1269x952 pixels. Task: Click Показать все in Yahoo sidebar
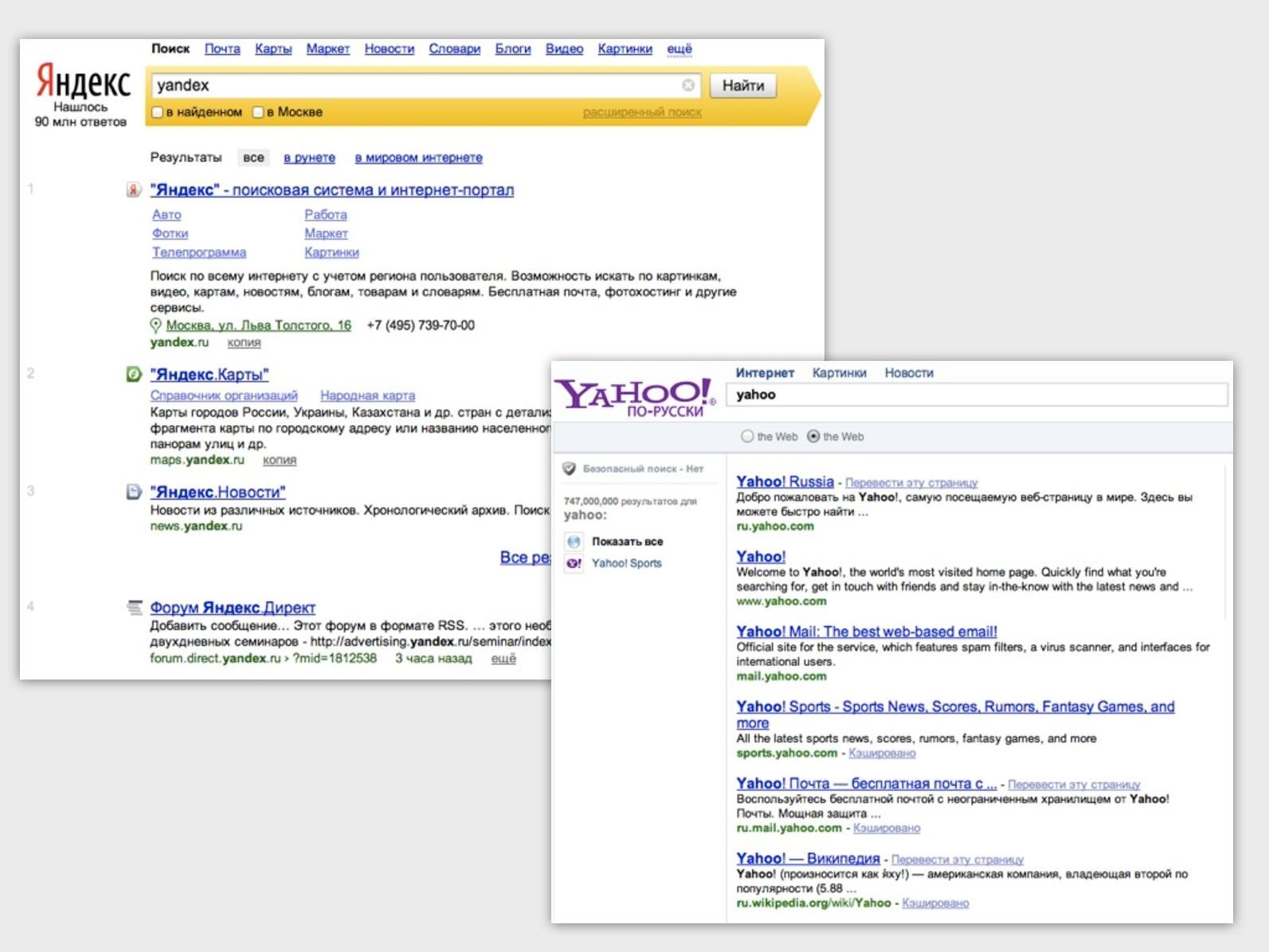tap(627, 542)
